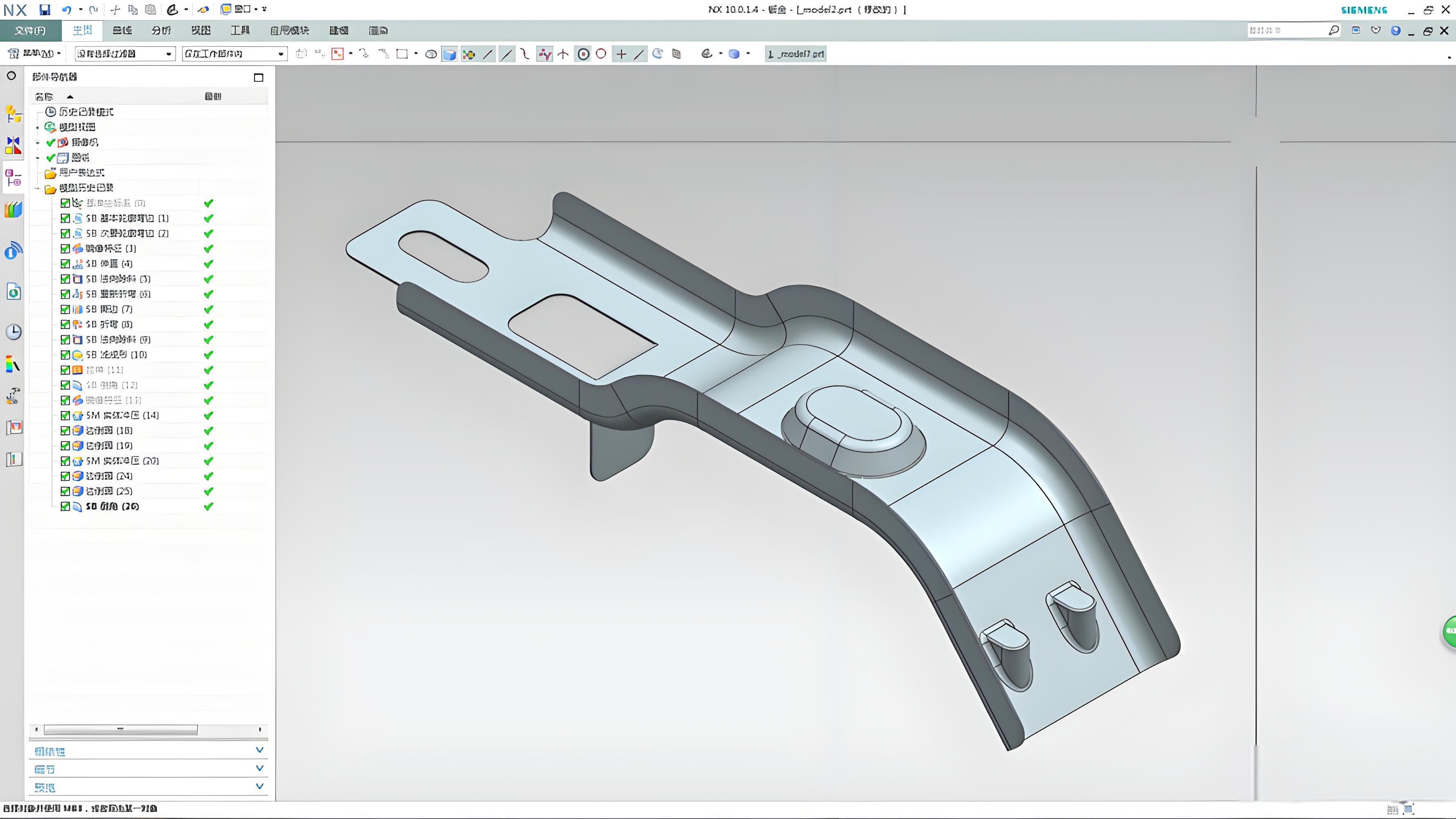Click the Cut icon in the quick access bar
The width and height of the screenshot is (1456, 819).
coord(115,9)
